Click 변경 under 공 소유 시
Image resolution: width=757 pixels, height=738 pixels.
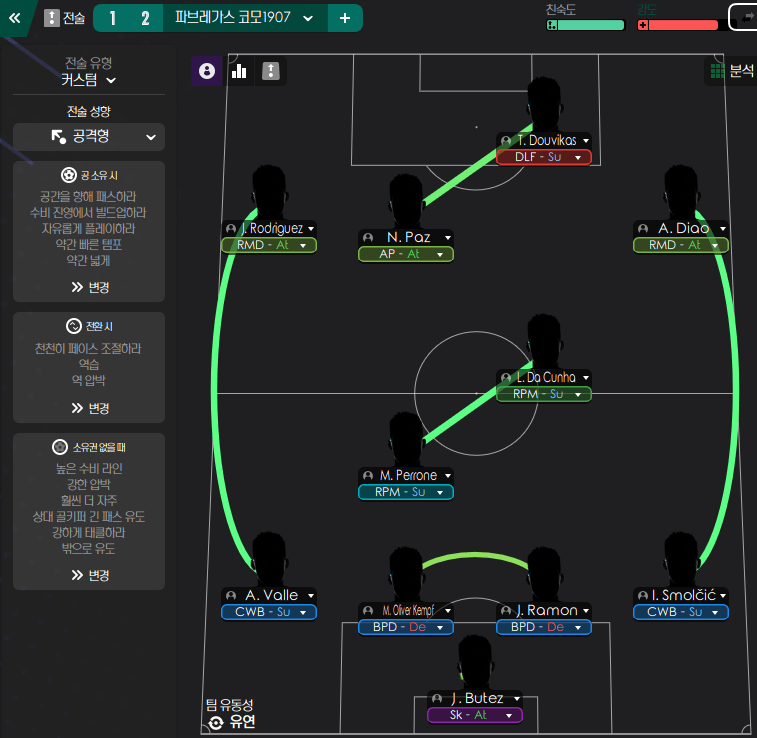pyautogui.click(x=90, y=288)
